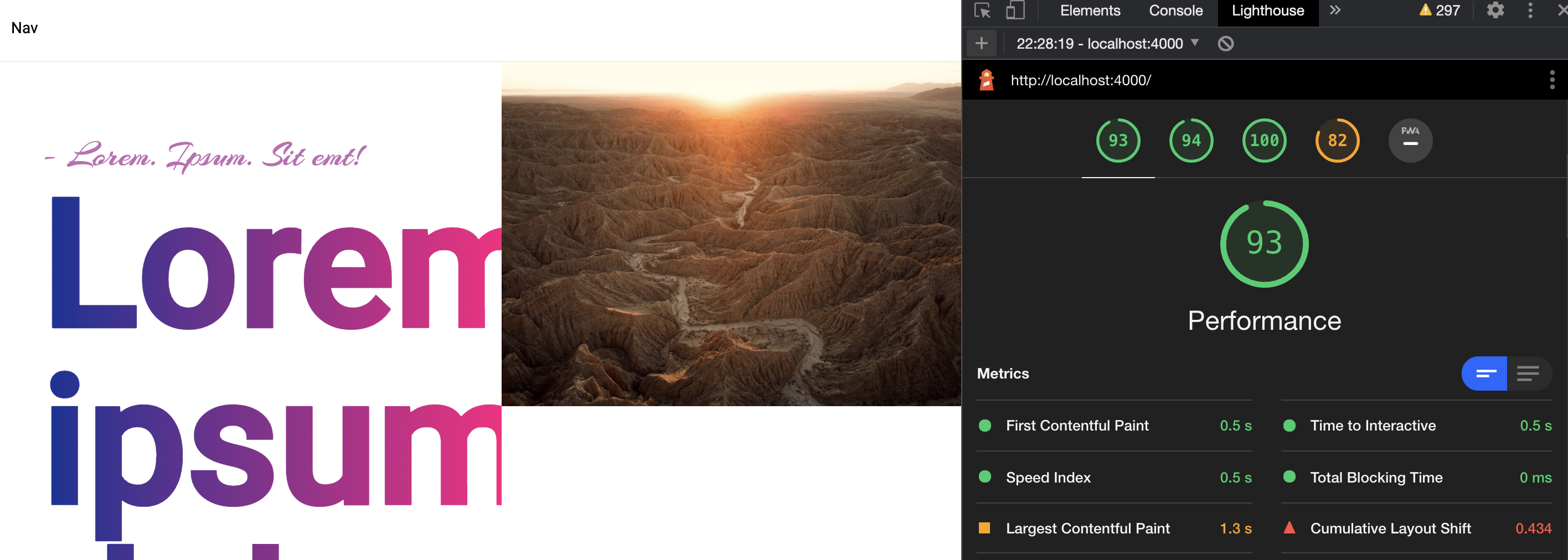Screen dimensions: 1568x560
Task: Switch to the Console tab
Action: point(1175,11)
